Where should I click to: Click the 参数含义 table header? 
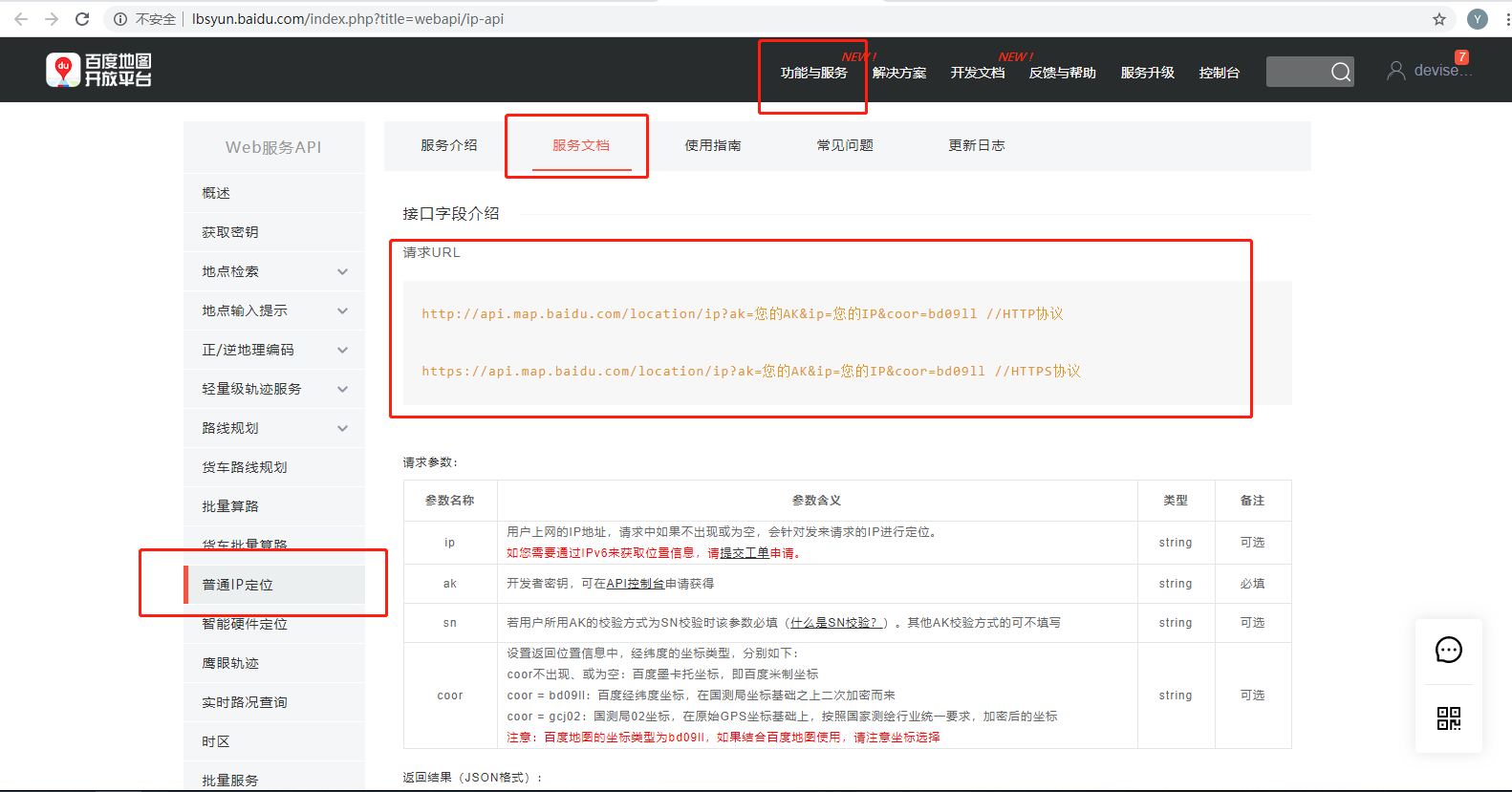817,501
